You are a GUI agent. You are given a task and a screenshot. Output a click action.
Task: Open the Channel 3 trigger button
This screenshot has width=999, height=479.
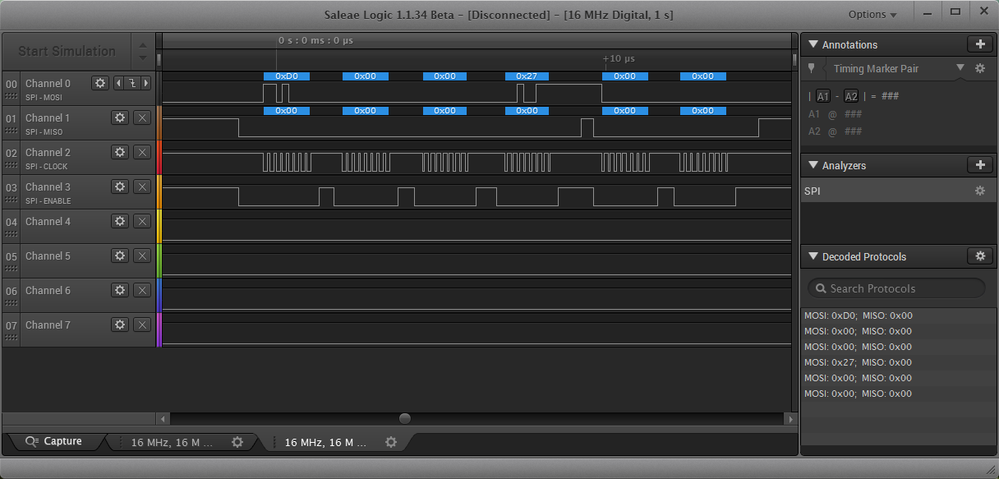click(143, 186)
